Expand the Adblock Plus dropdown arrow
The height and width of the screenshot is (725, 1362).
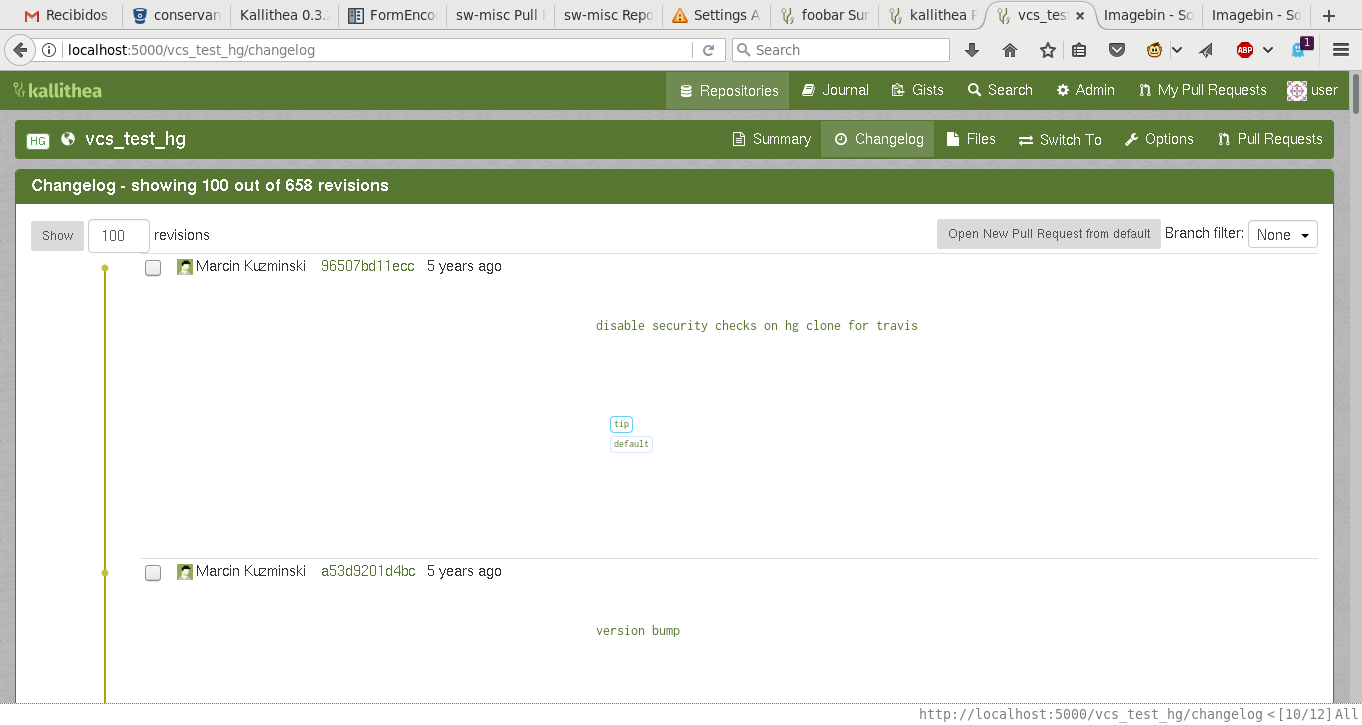pyautogui.click(x=1268, y=50)
